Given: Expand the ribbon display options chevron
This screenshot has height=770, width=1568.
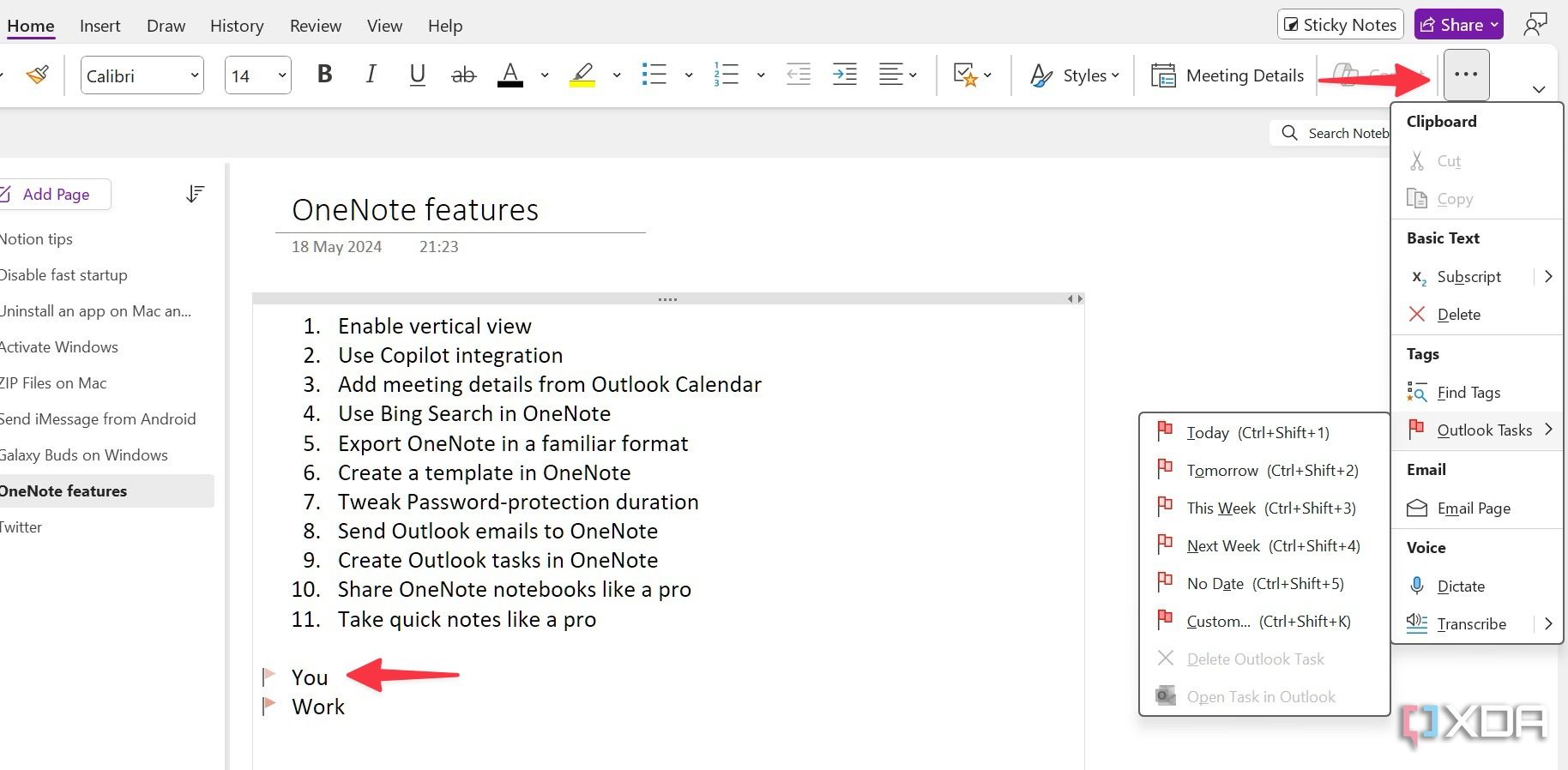Looking at the screenshot, I should point(1539,89).
